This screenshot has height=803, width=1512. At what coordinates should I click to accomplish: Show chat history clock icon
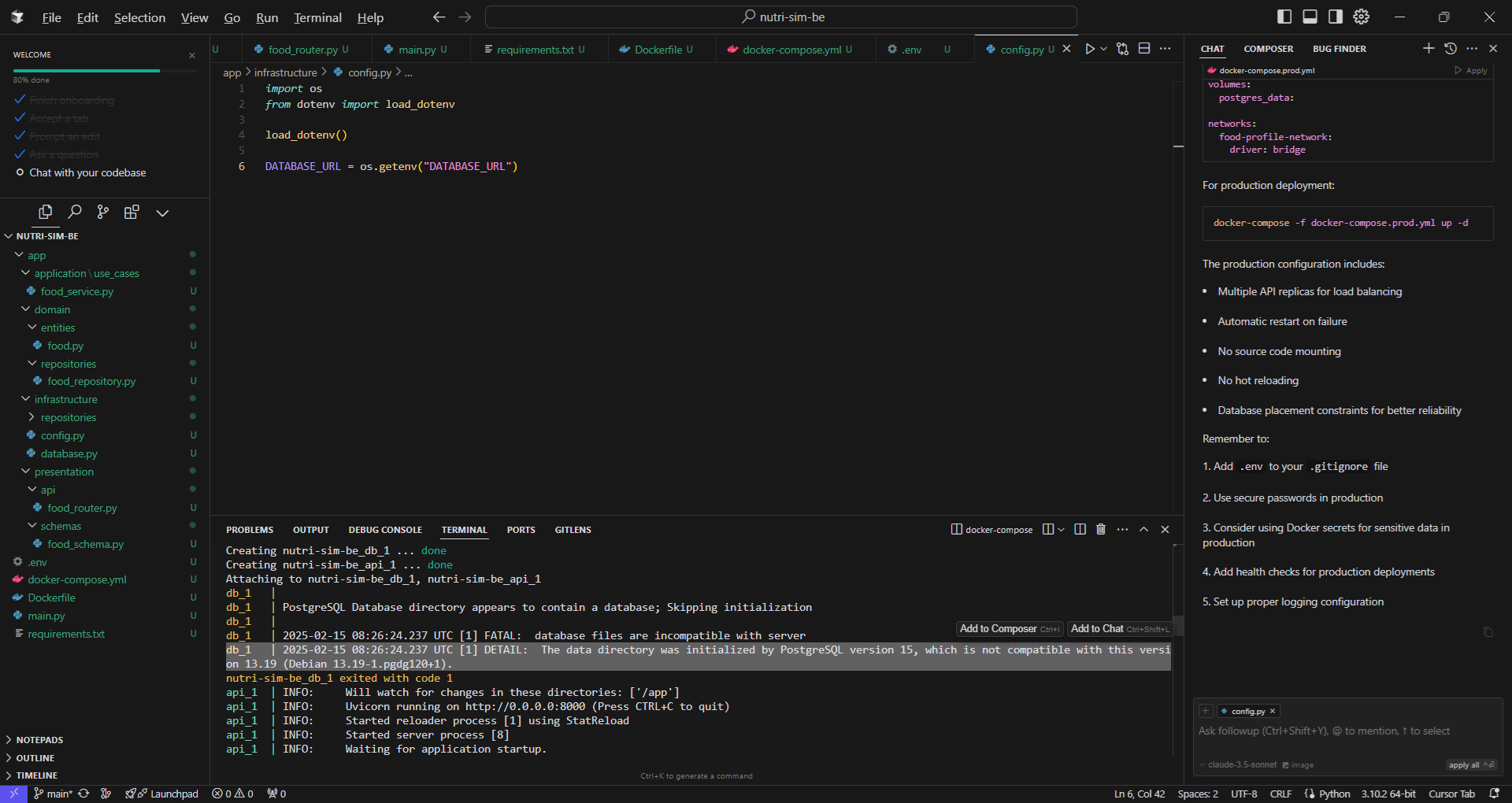point(1451,48)
